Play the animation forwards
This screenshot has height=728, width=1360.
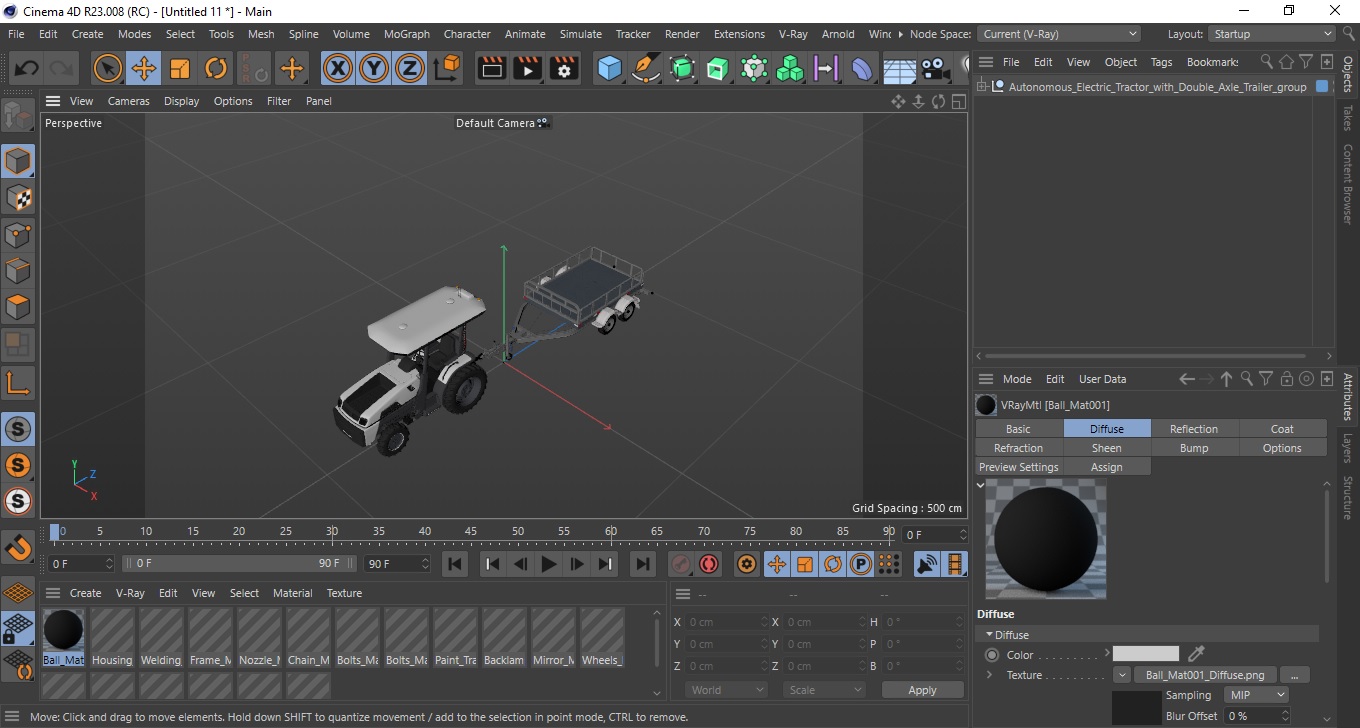tap(549, 564)
